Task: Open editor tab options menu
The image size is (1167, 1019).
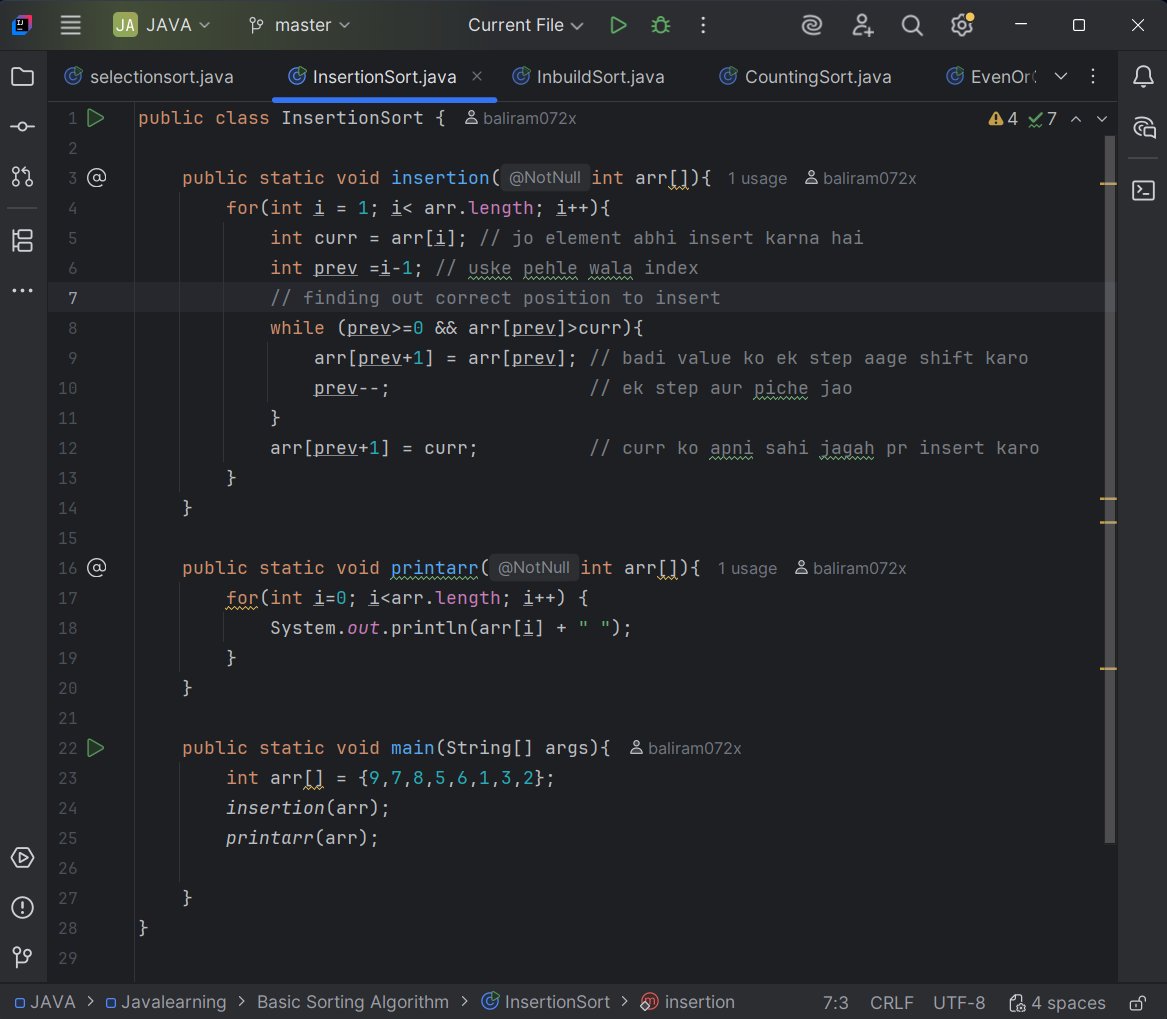Action: coord(1093,76)
